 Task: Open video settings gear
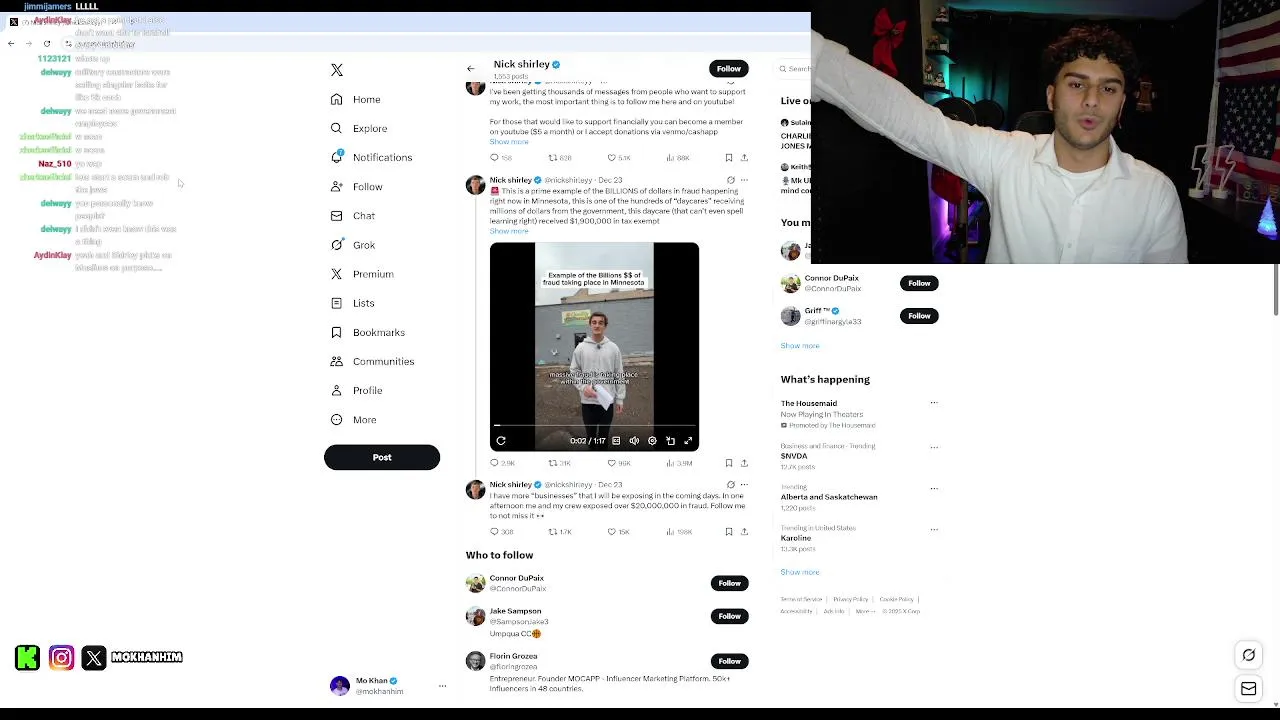(x=652, y=441)
